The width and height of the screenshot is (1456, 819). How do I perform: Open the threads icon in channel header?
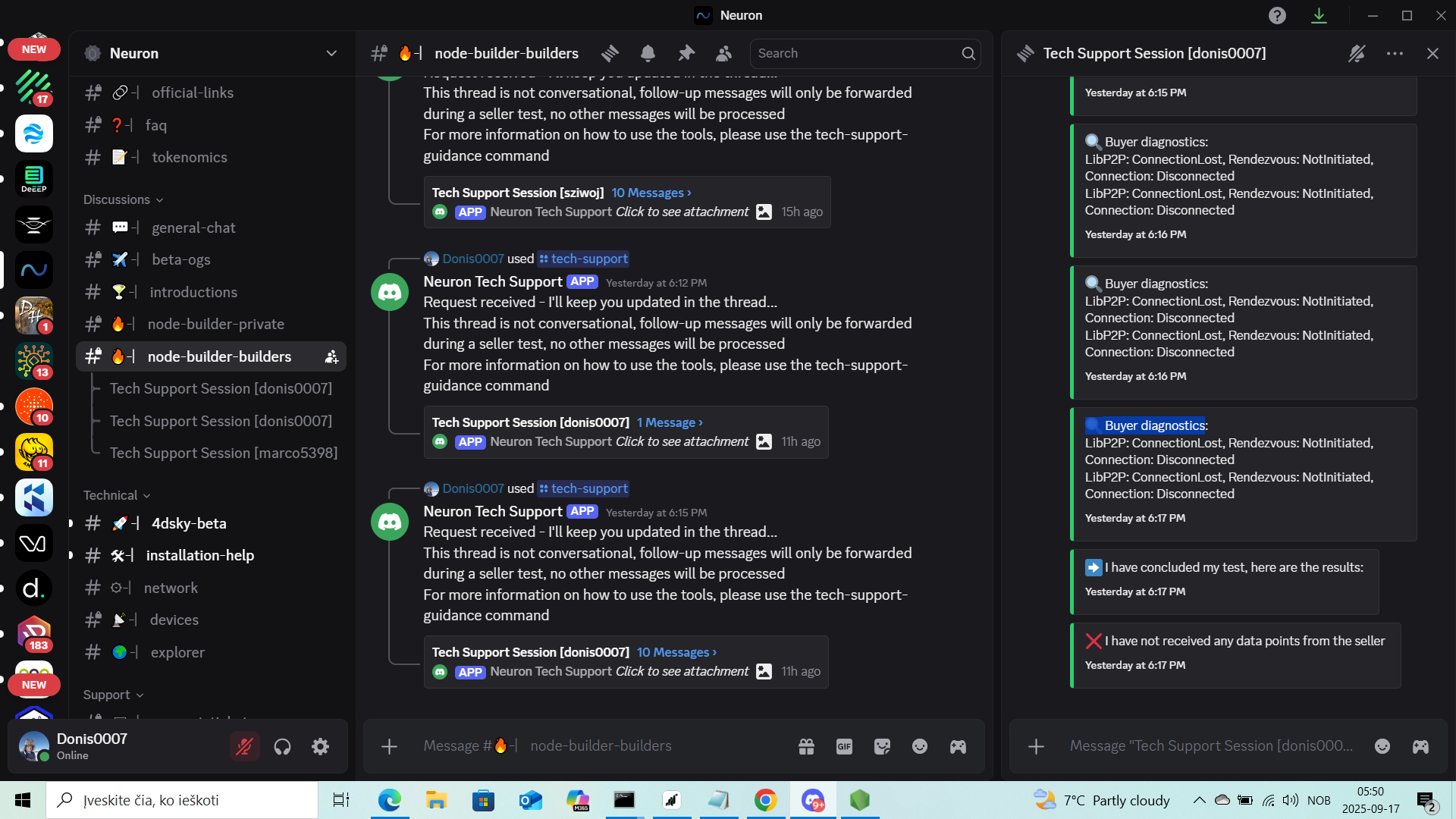610,53
